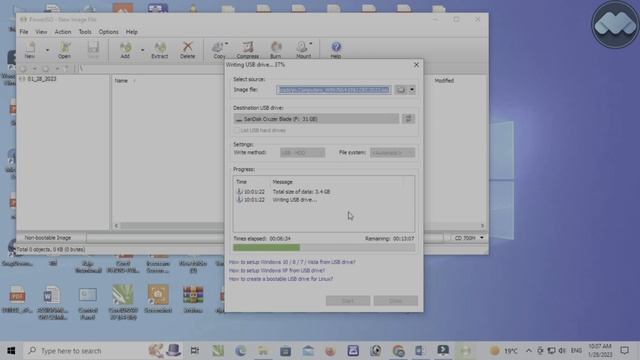Click the Name column header

121,81
